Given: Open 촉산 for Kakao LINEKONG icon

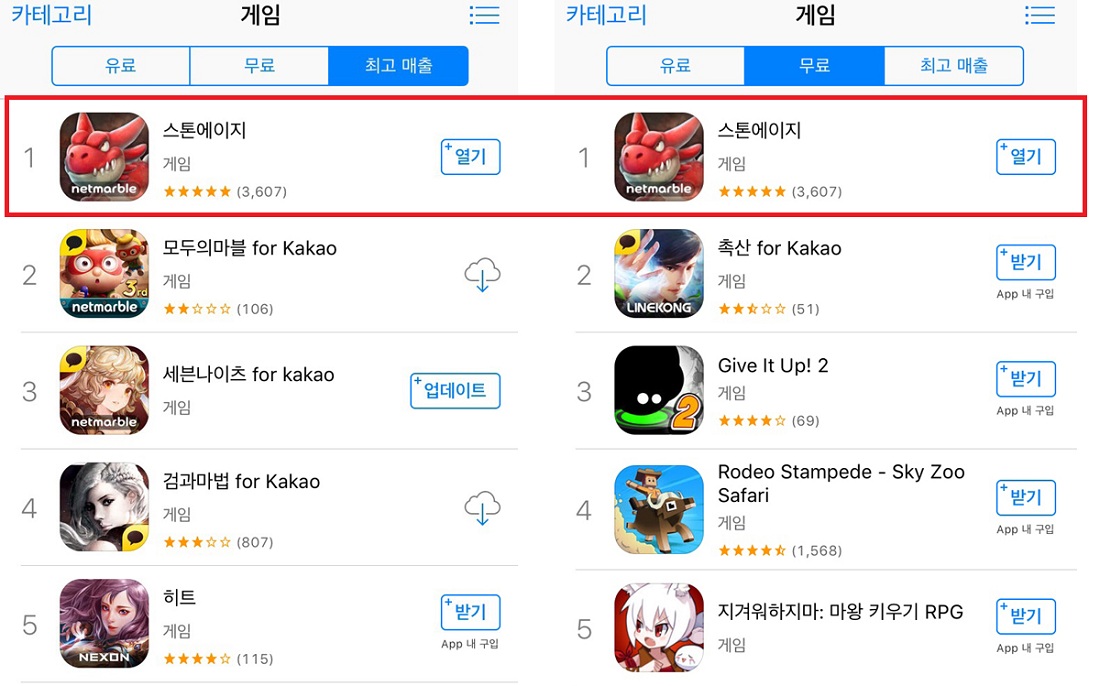Looking at the screenshot, I should (659, 274).
